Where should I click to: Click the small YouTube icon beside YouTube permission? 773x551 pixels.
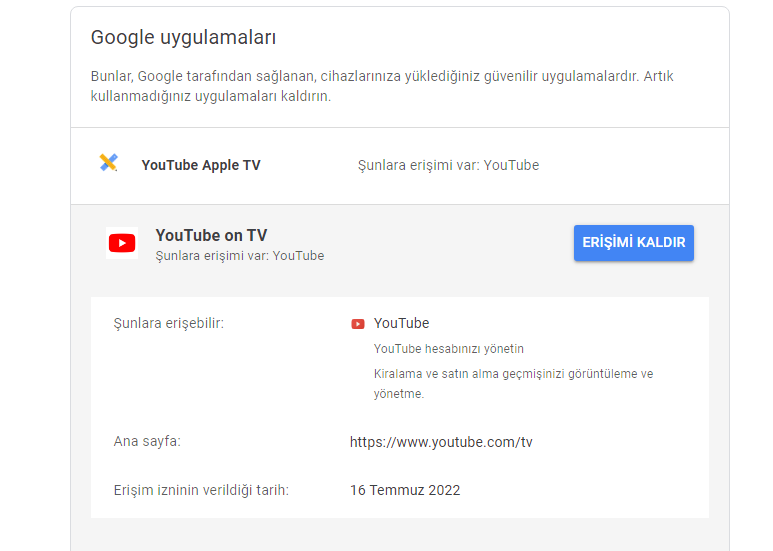pos(357,324)
